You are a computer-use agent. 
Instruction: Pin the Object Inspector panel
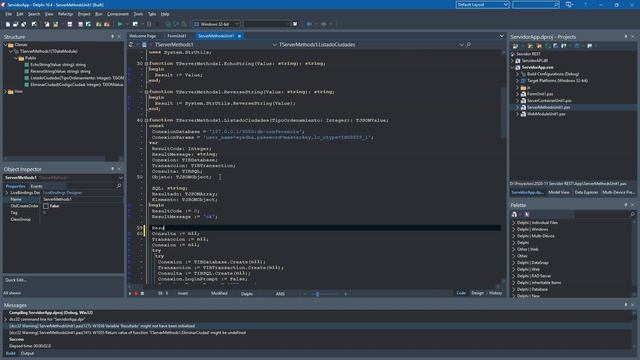113,169
